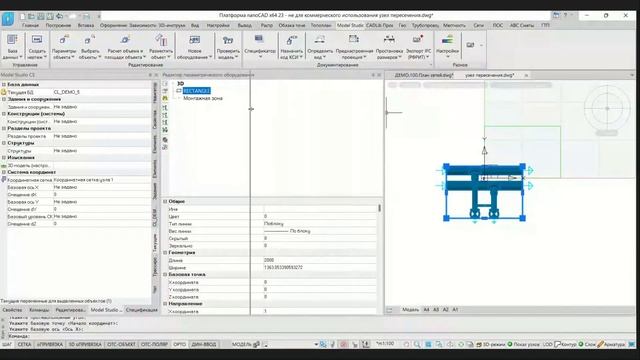
Task: Switch to DEMO.100 План drawing tab
Action: click(x=423, y=75)
